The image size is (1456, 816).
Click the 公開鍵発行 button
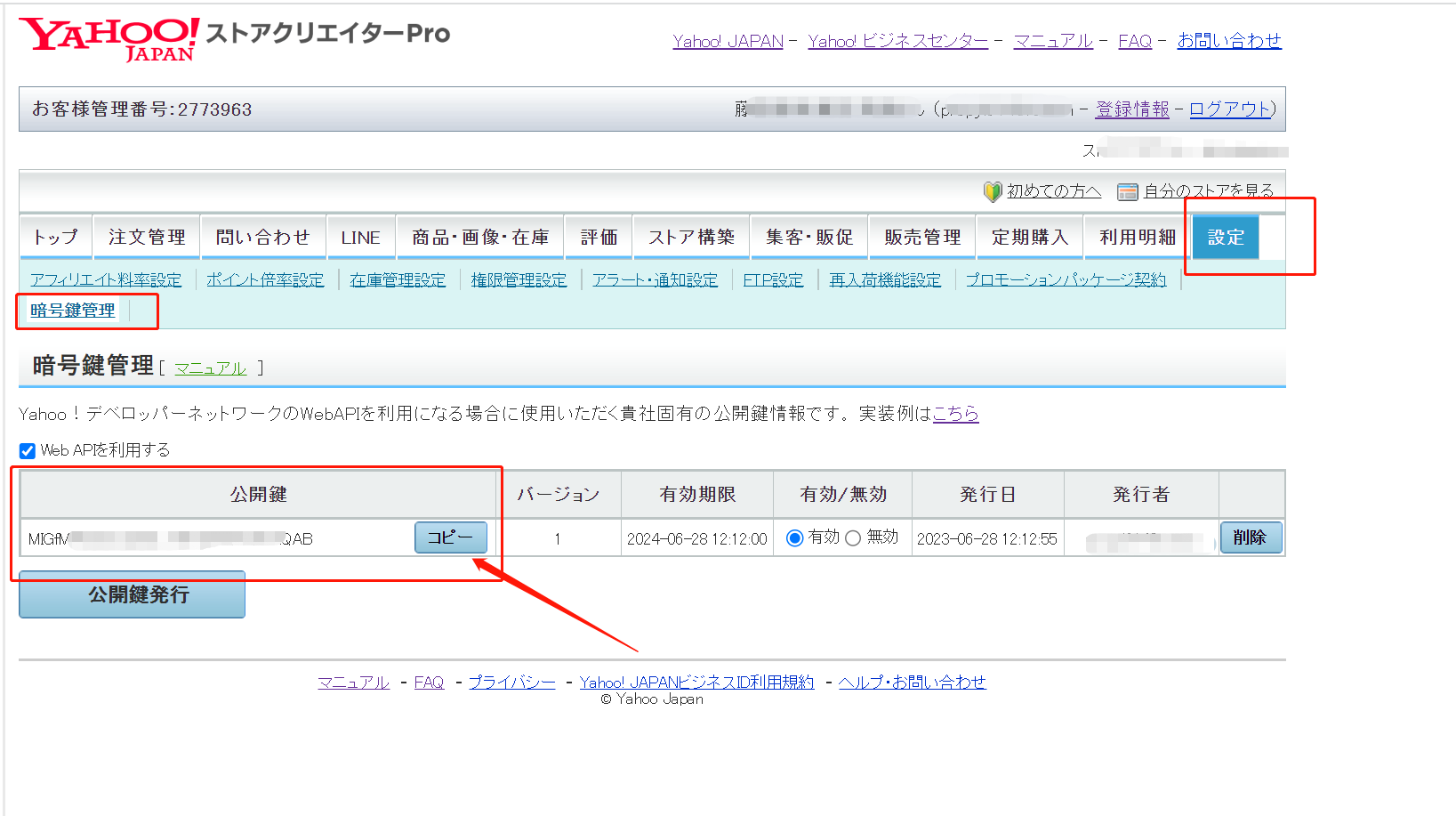click(132, 594)
